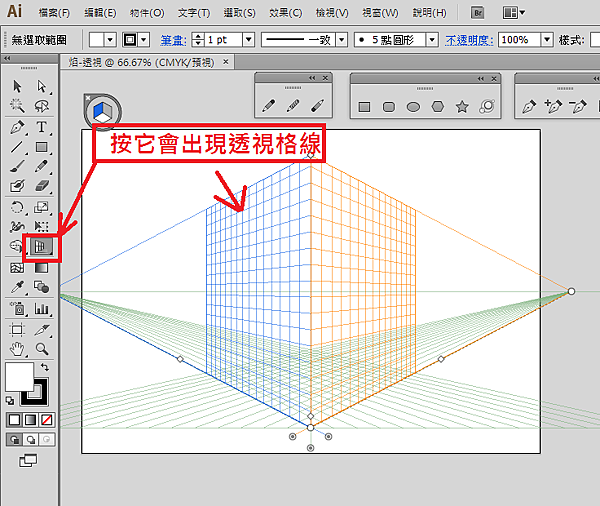This screenshot has height=506, width=600.
Task: Choose the Artboard tool
Action: pyautogui.click(x=17, y=330)
